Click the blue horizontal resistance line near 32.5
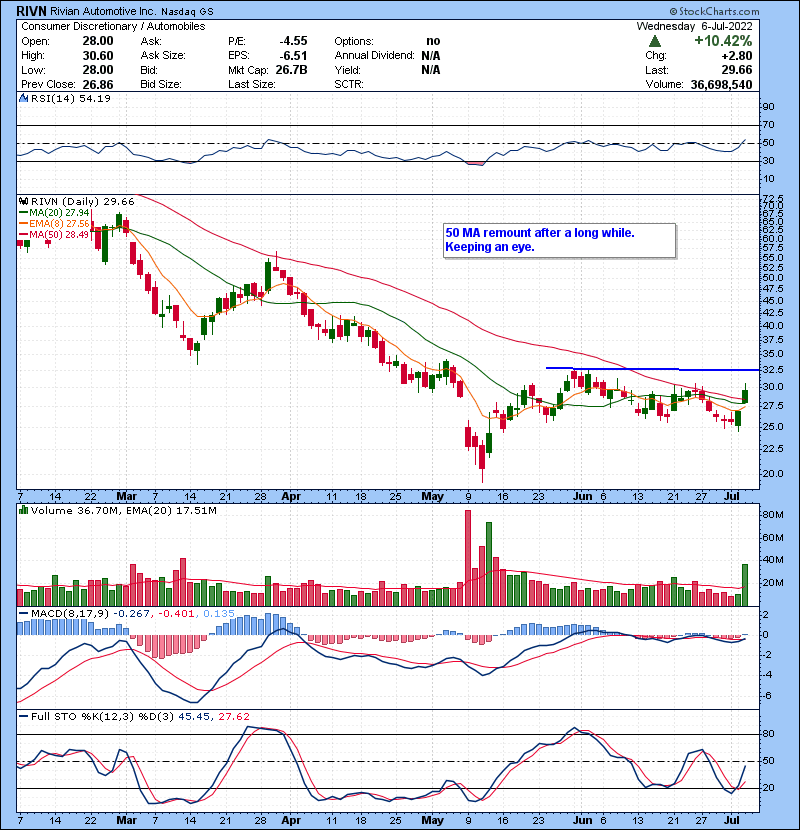 point(652,369)
